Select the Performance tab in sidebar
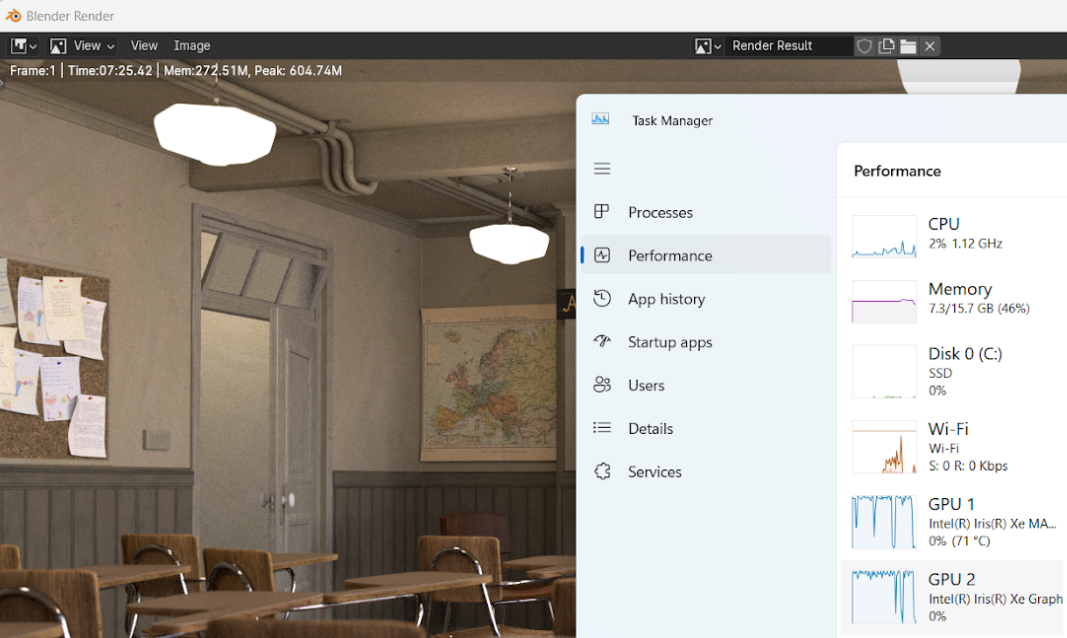Viewport: 1067px width, 638px height. pyautogui.click(x=670, y=256)
